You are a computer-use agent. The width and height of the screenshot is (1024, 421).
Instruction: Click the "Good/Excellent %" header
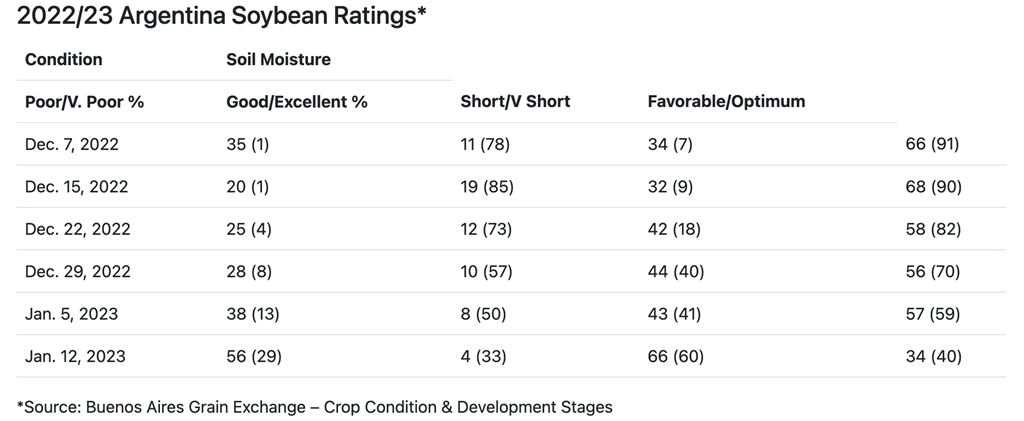click(x=298, y=101)
